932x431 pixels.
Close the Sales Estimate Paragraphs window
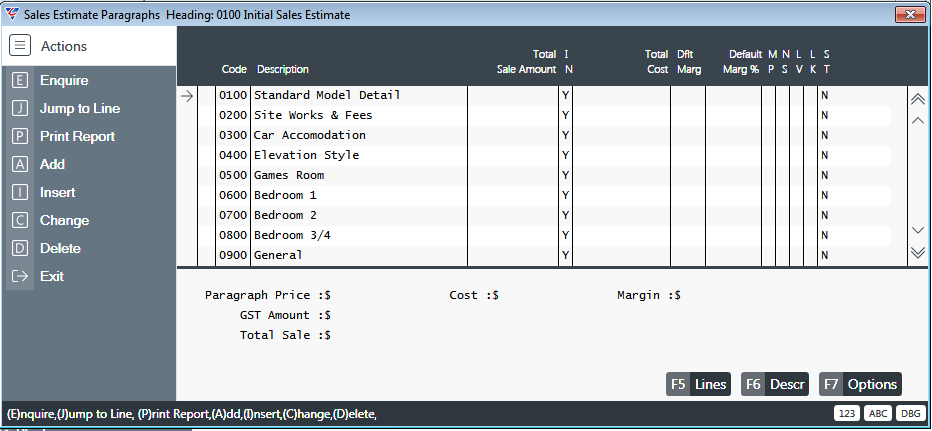click(909, 14)
